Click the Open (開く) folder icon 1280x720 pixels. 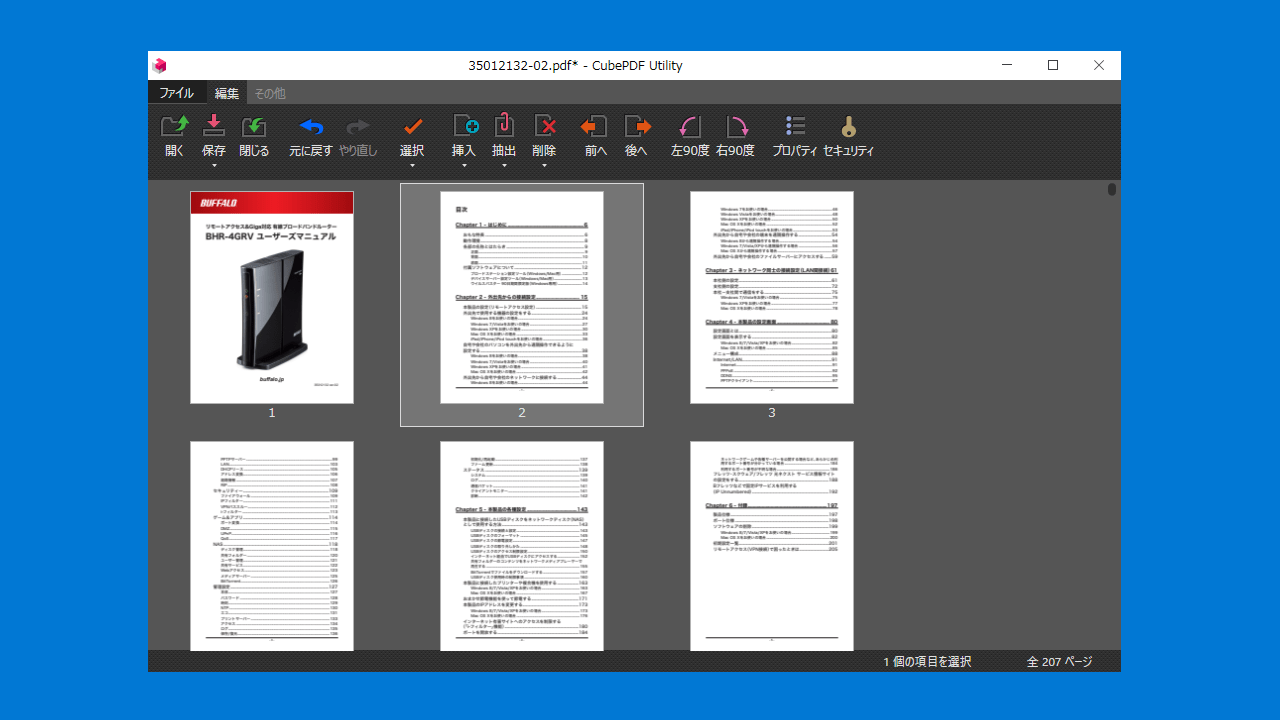point(174,127)
